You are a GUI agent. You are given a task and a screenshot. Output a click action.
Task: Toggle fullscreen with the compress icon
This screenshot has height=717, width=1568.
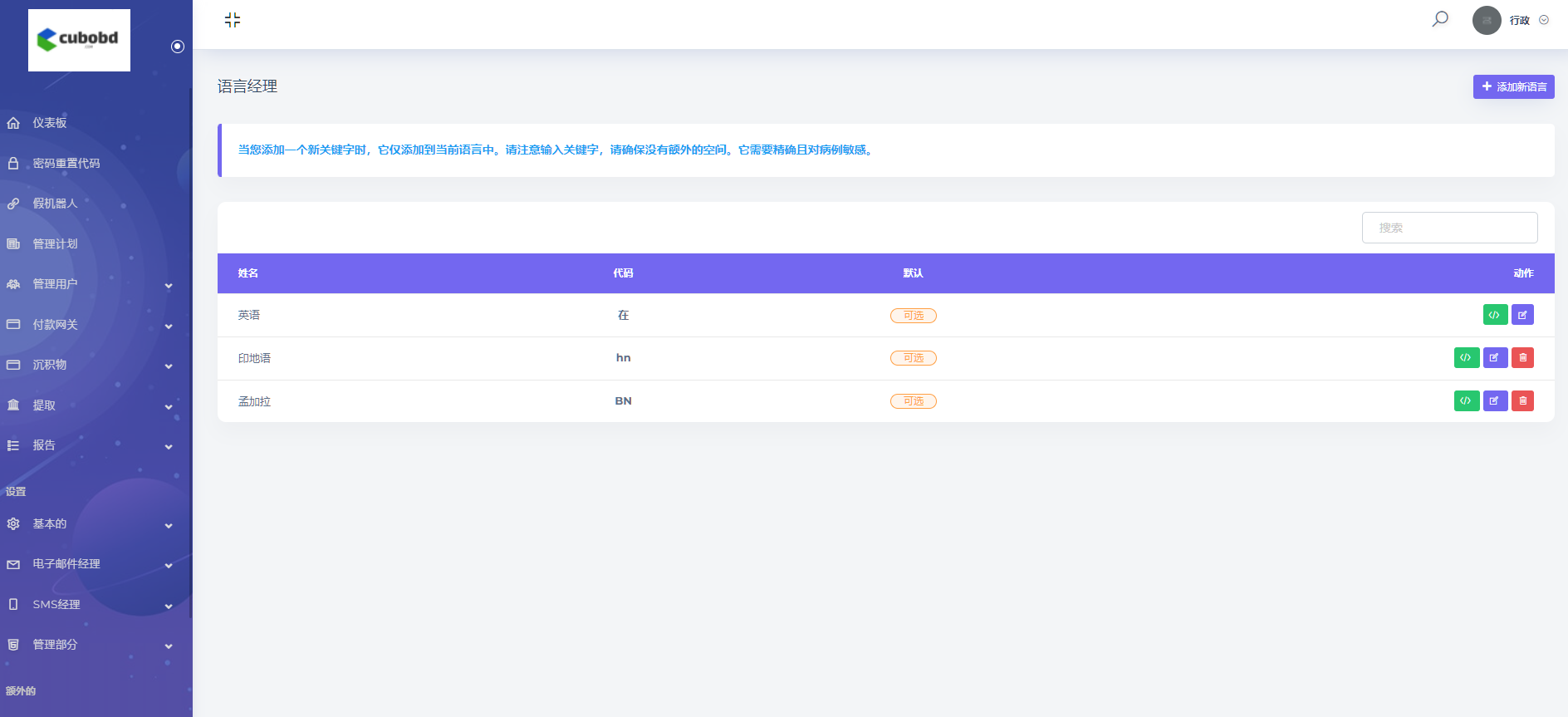click(233, 20)
